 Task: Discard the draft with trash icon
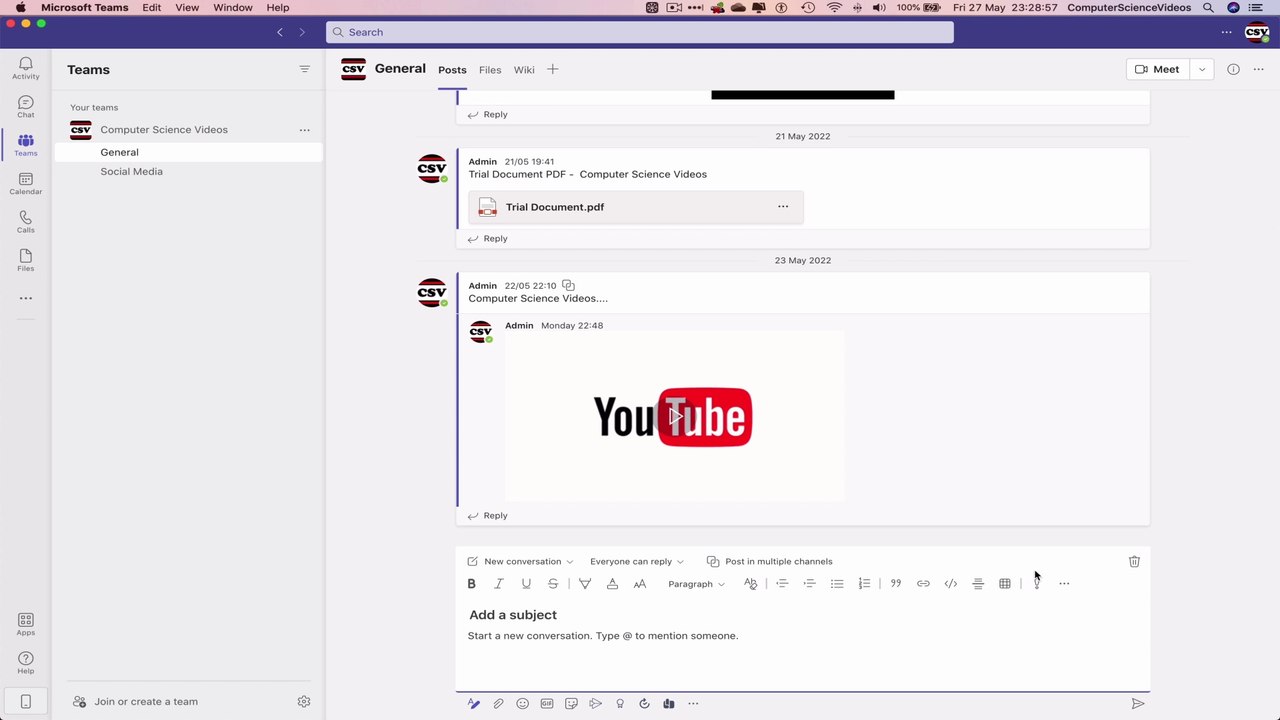click(x=1134, y=562)
